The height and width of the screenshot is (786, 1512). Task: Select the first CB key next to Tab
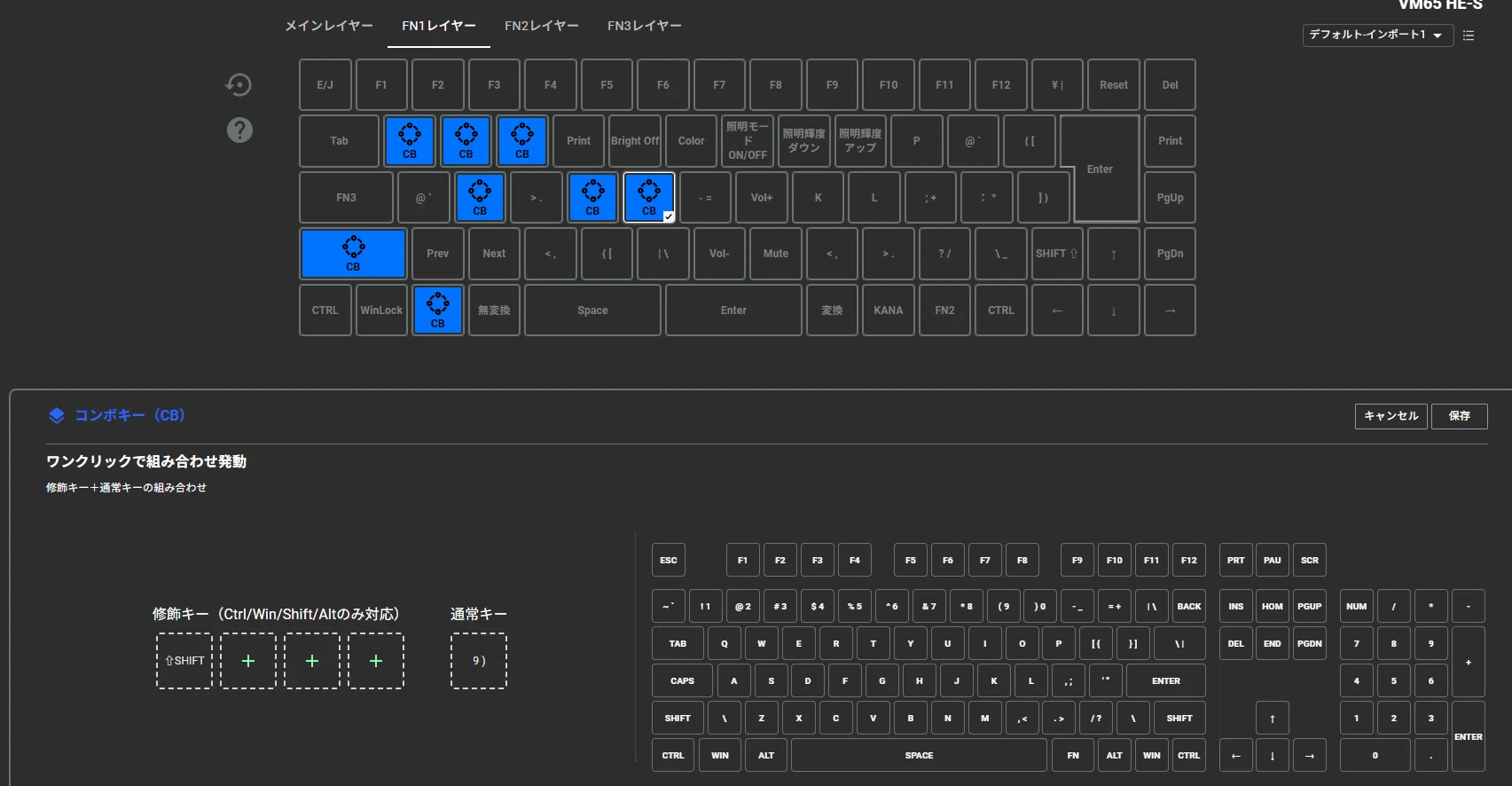coord(410,141)
